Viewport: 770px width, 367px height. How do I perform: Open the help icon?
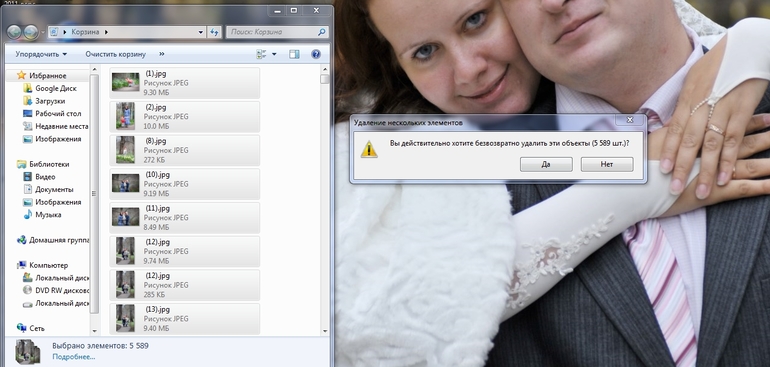click(316, 54)
